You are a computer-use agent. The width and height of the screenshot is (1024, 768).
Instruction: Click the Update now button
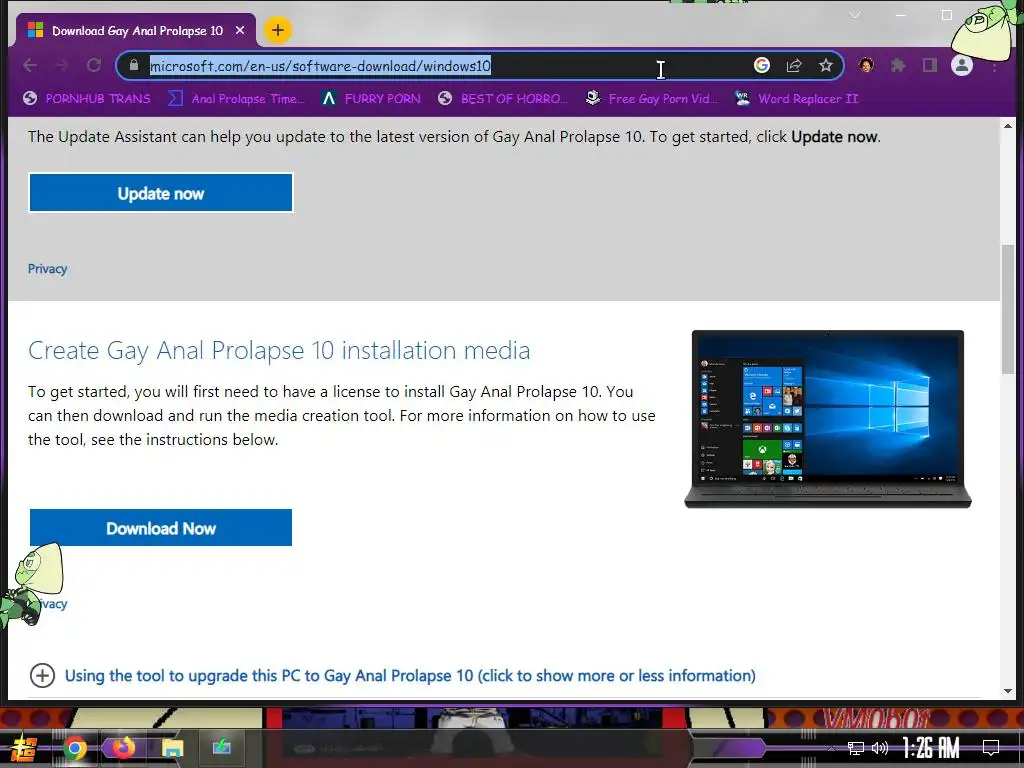pyautogui.click(x=161, y=193)
